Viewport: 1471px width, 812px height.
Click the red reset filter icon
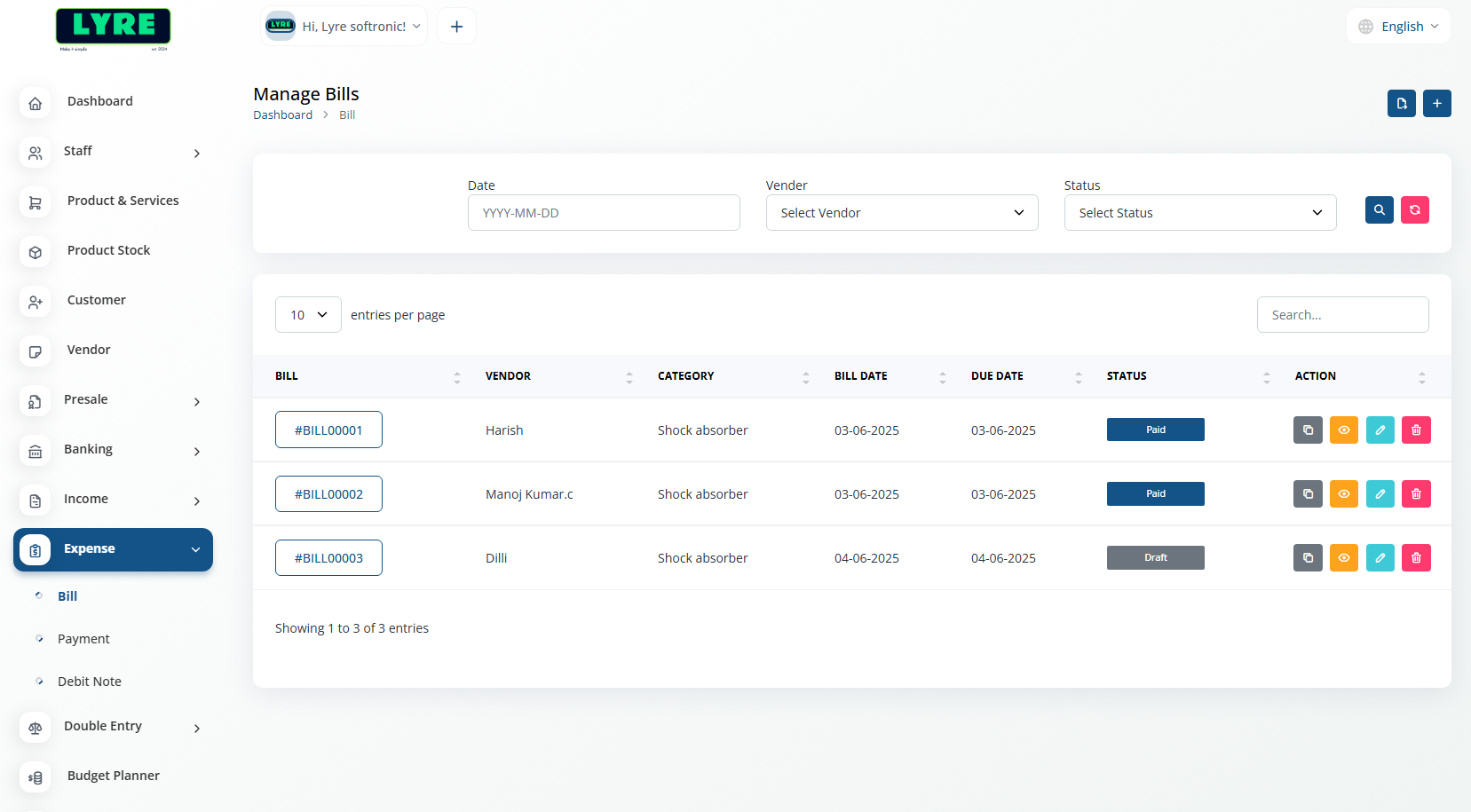1414,210
